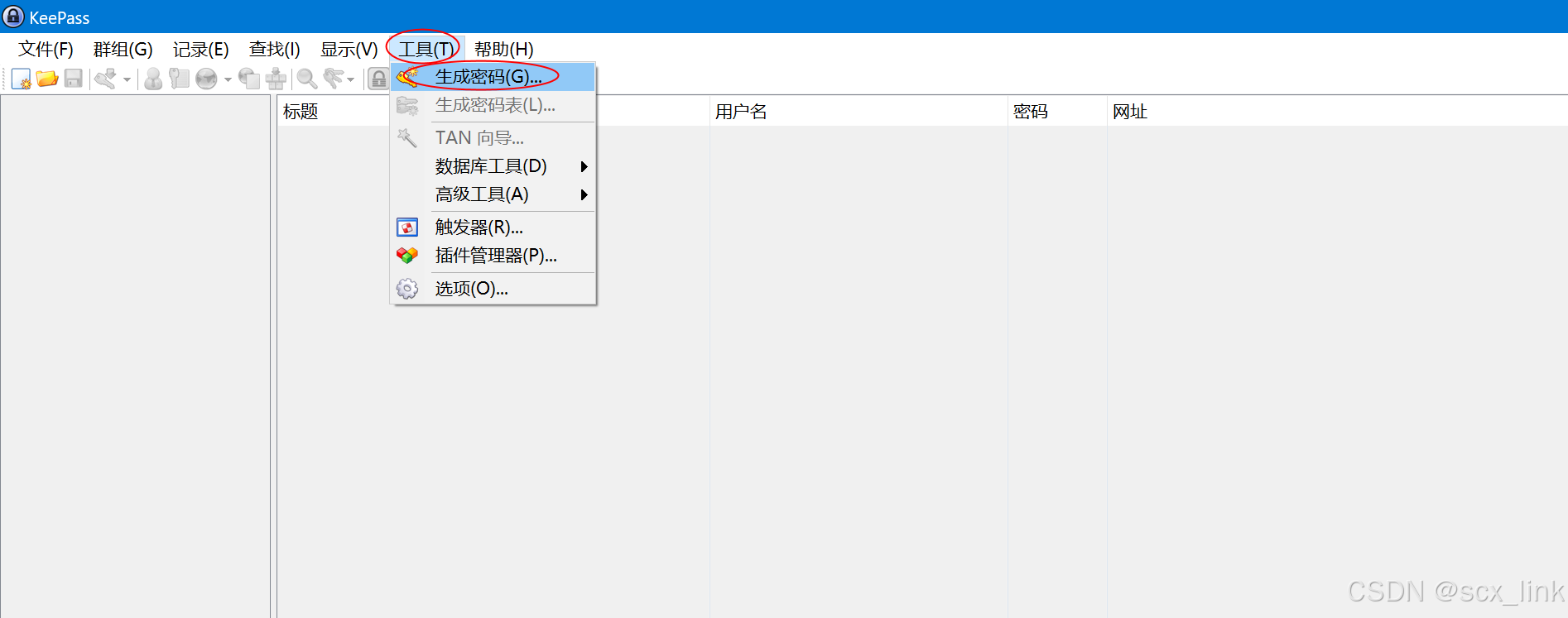Open the 显示(V) menu

(349, 50)
